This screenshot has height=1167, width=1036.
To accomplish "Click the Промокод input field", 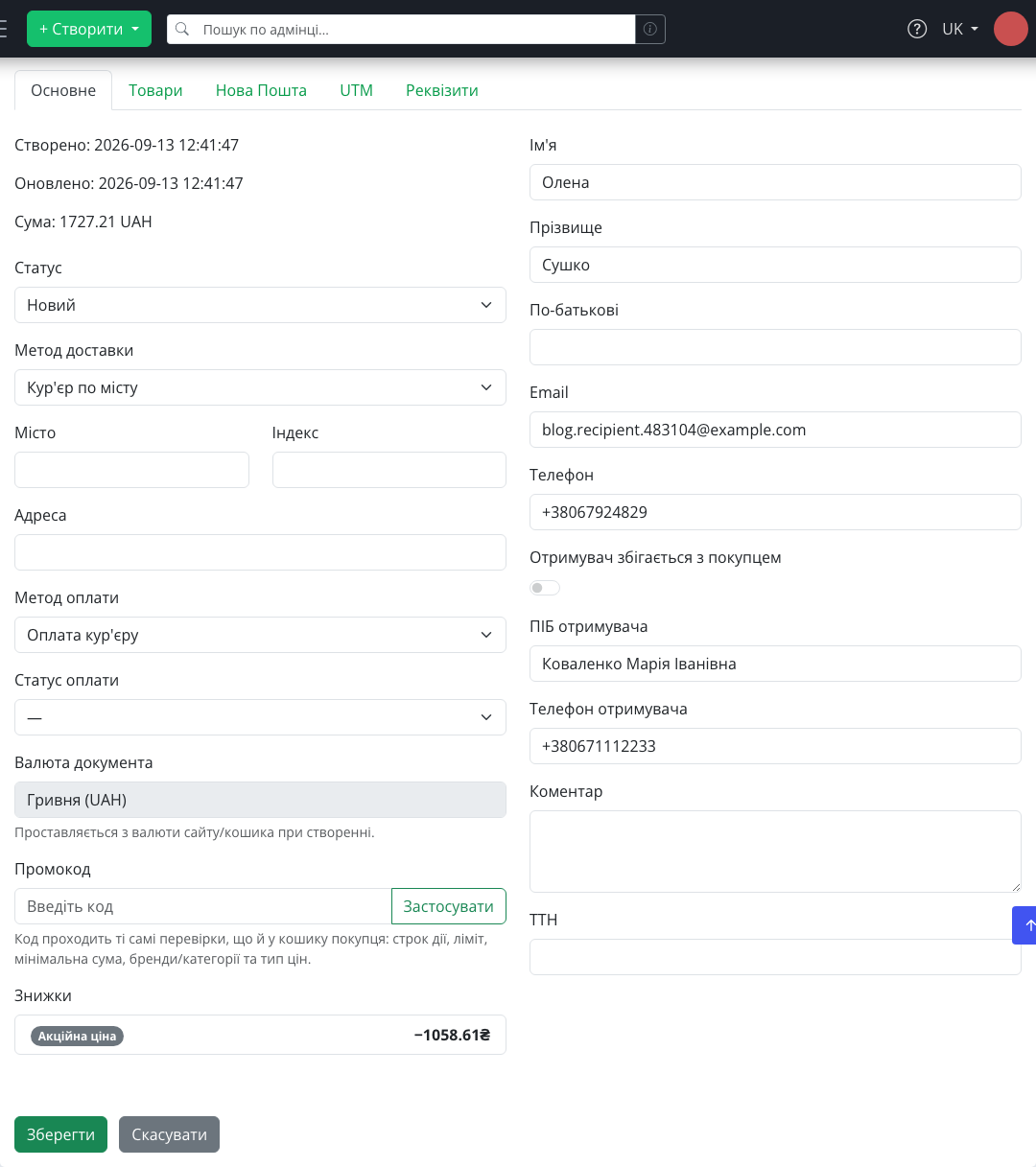I will click(203, 906).
